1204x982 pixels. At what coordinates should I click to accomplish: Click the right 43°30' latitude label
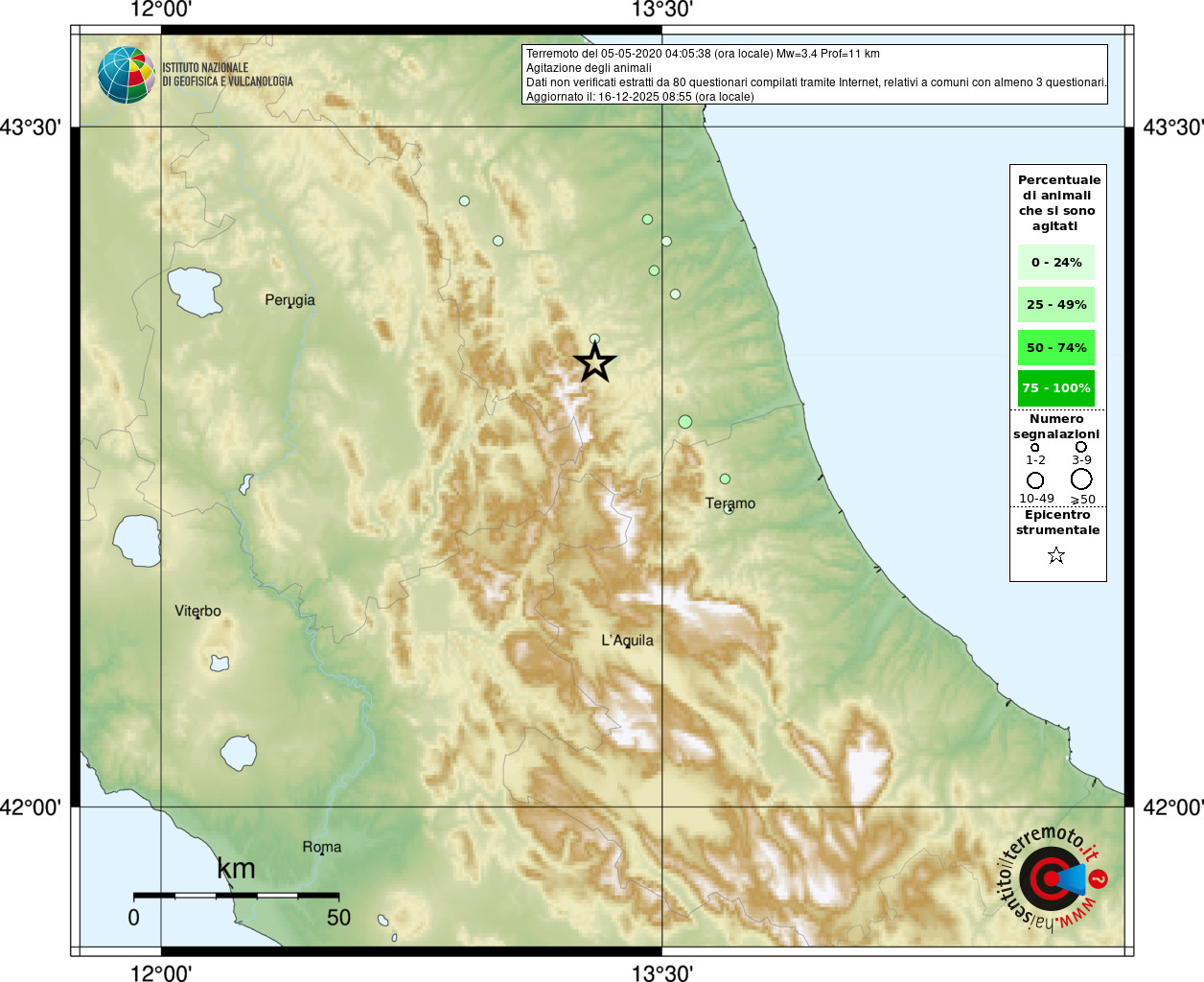1173,128
